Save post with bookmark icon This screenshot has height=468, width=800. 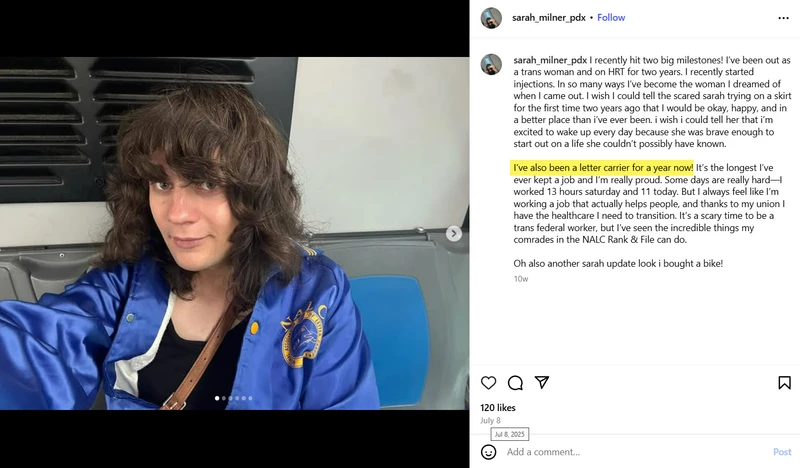(x=785, y=382)
